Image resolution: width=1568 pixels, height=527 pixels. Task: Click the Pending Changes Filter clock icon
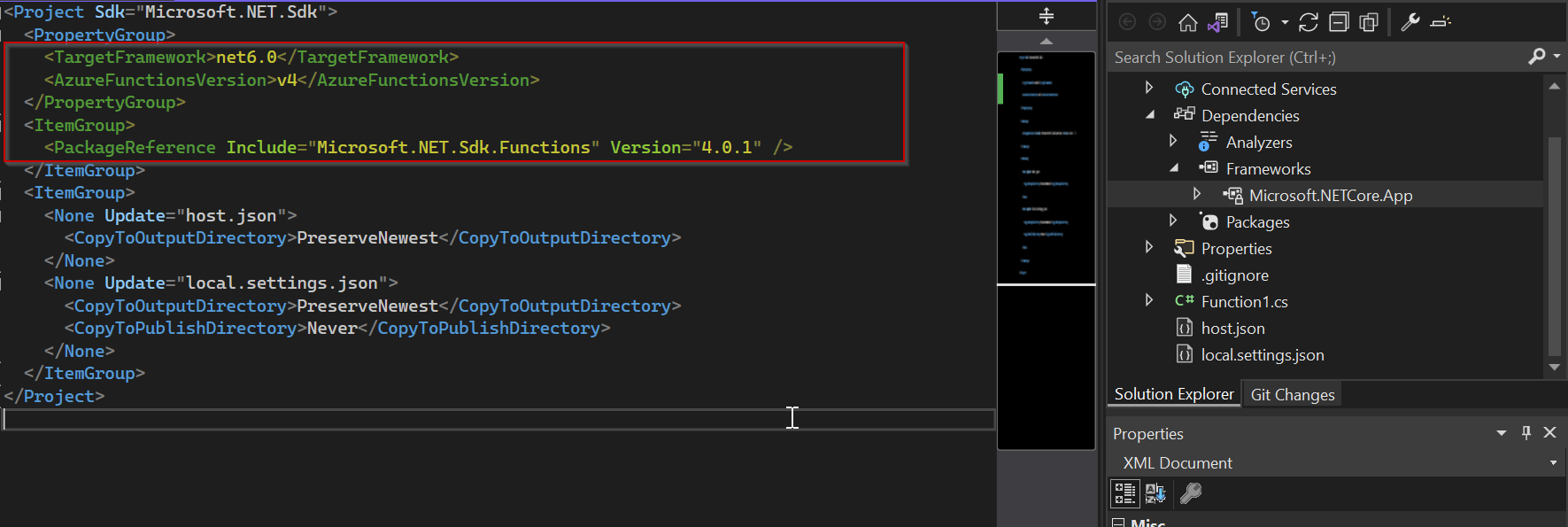1261,22
